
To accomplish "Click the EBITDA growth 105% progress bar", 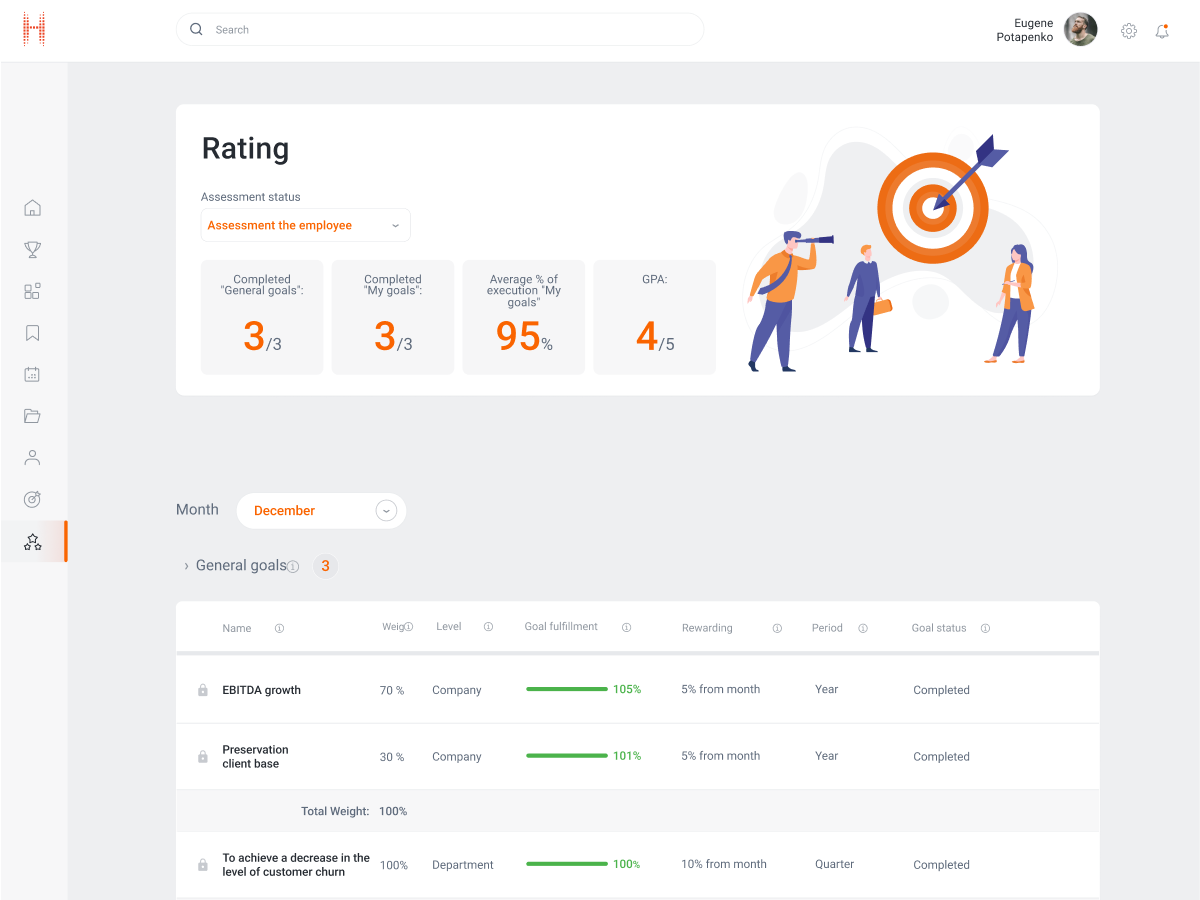I will tap(566, 689).
